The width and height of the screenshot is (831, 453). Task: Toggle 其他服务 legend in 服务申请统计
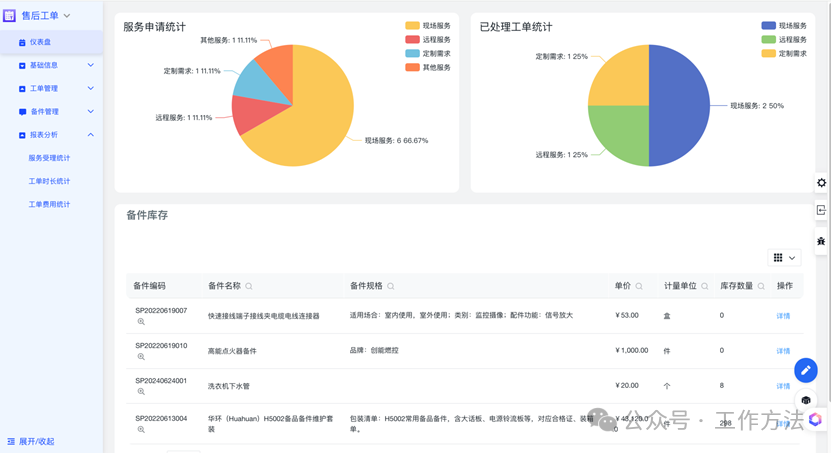(428, 67)
